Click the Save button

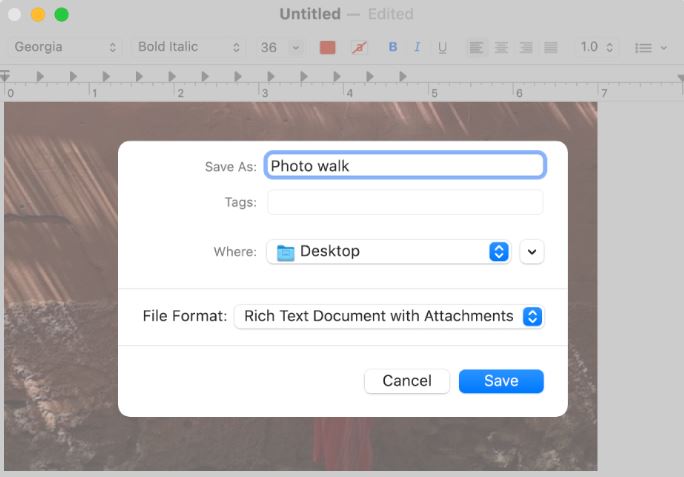(501, 381)
